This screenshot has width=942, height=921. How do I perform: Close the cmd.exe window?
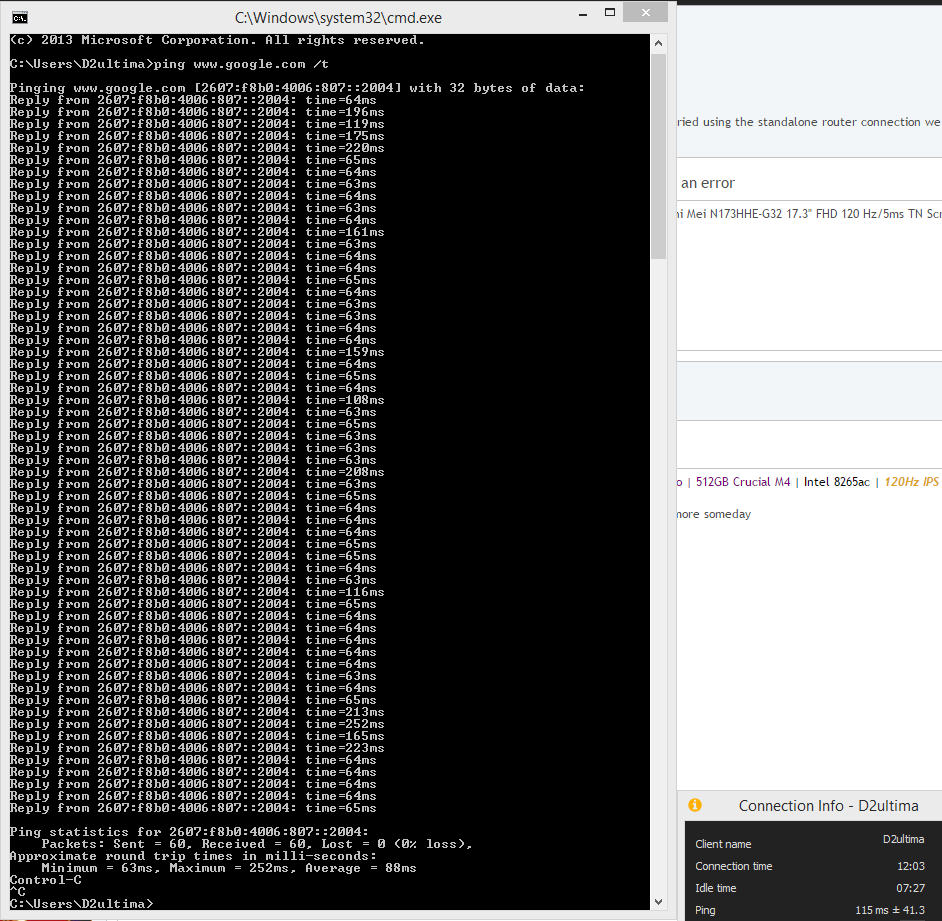coord(645,13)
